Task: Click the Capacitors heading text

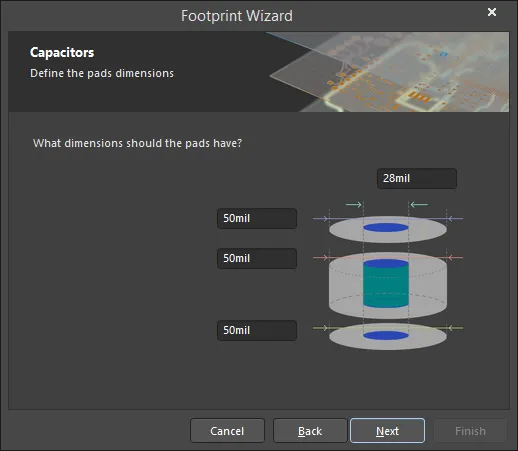Action: pos(62,53)
